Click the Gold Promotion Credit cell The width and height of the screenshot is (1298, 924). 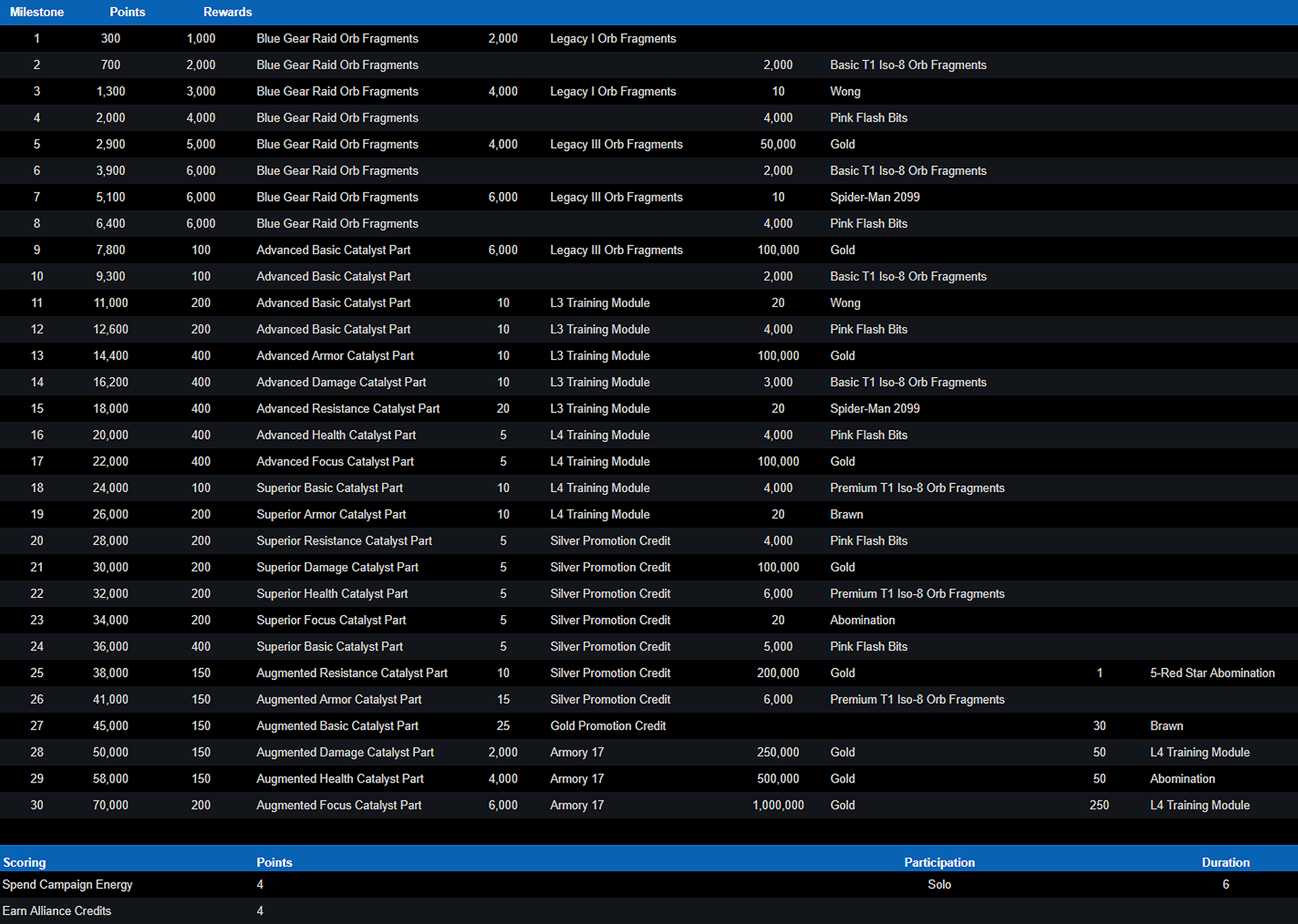(608, 726)
